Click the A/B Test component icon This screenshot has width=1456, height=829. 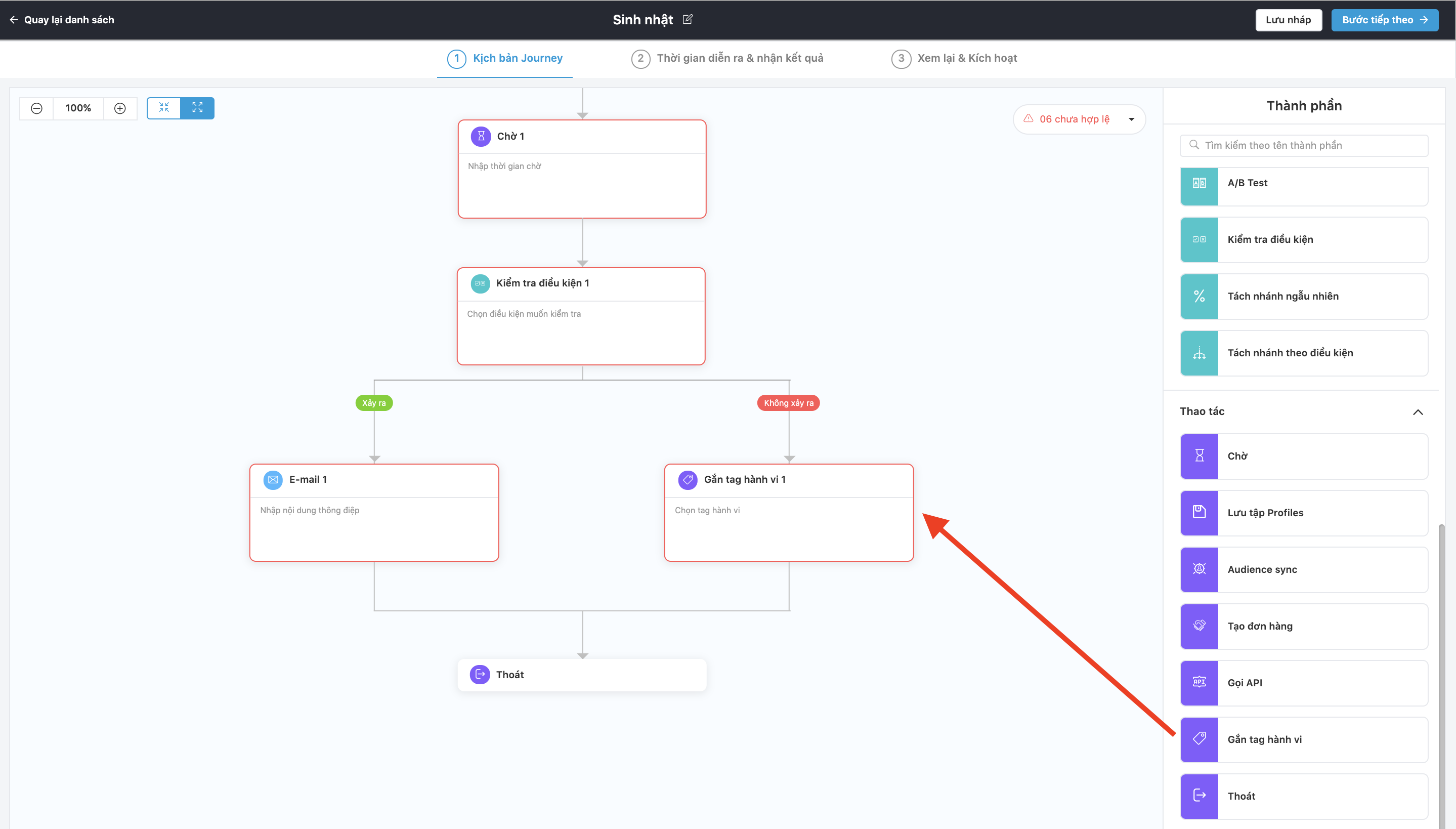(x=1199, y=183)
